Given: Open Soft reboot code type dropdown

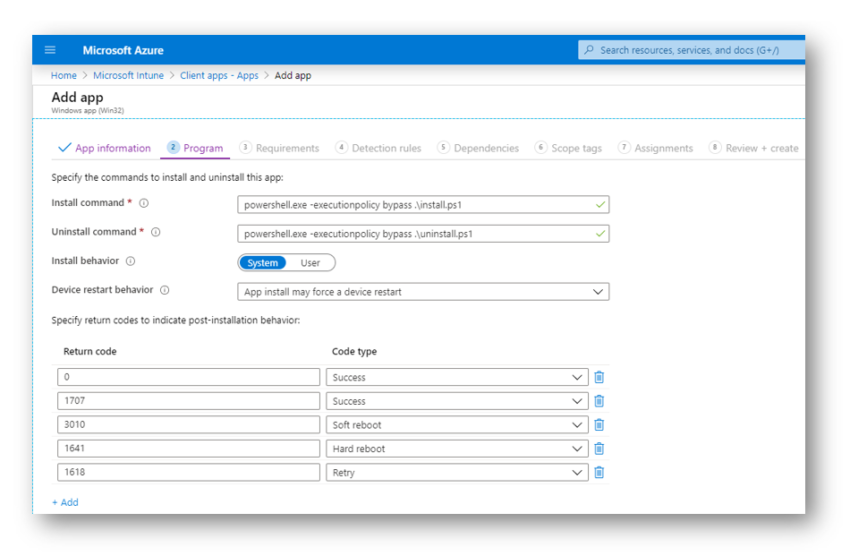Looking at the screenshot, I should pos(457,425).
